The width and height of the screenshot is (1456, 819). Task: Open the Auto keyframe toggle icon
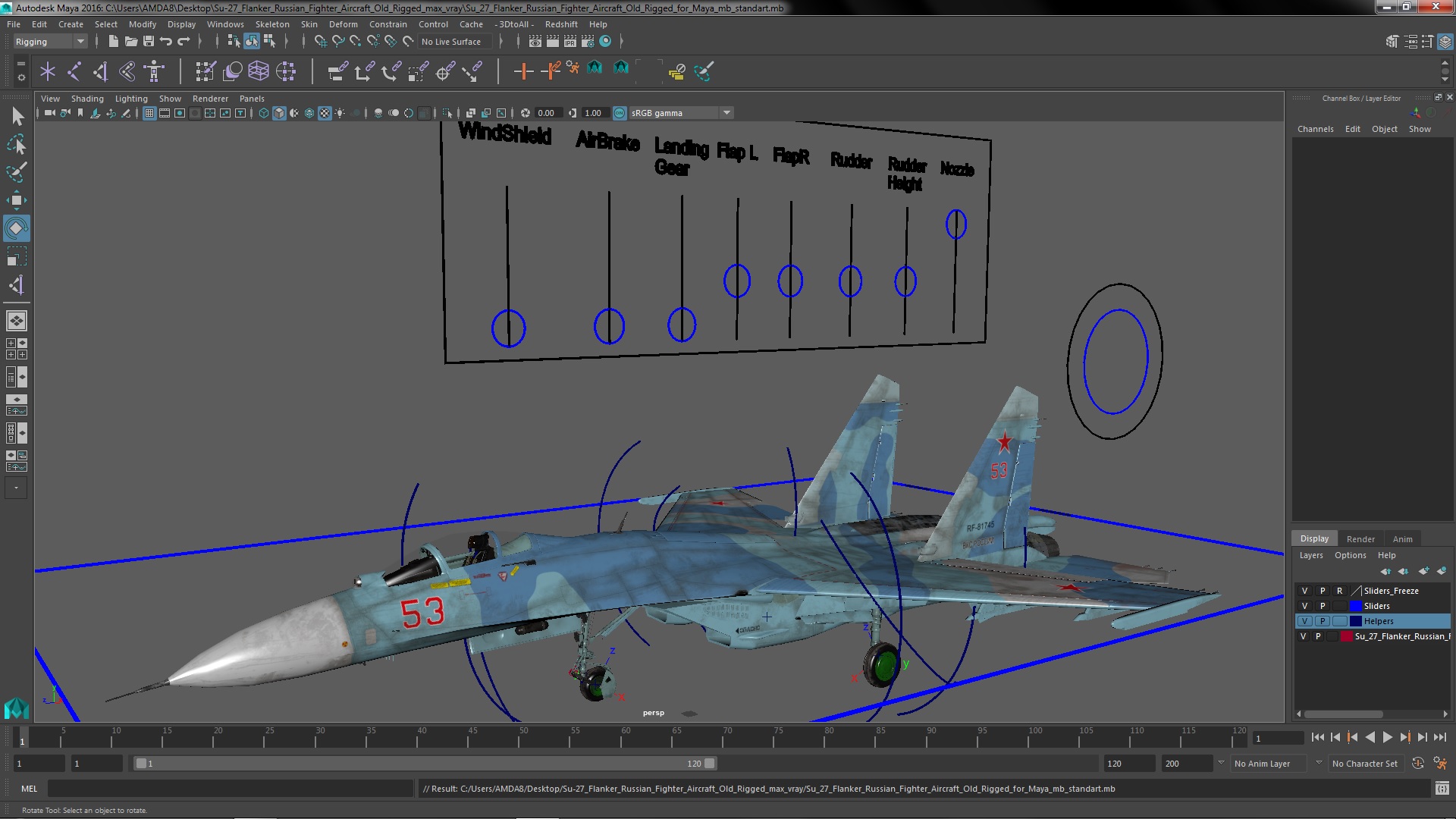[x=1417, y=764]
